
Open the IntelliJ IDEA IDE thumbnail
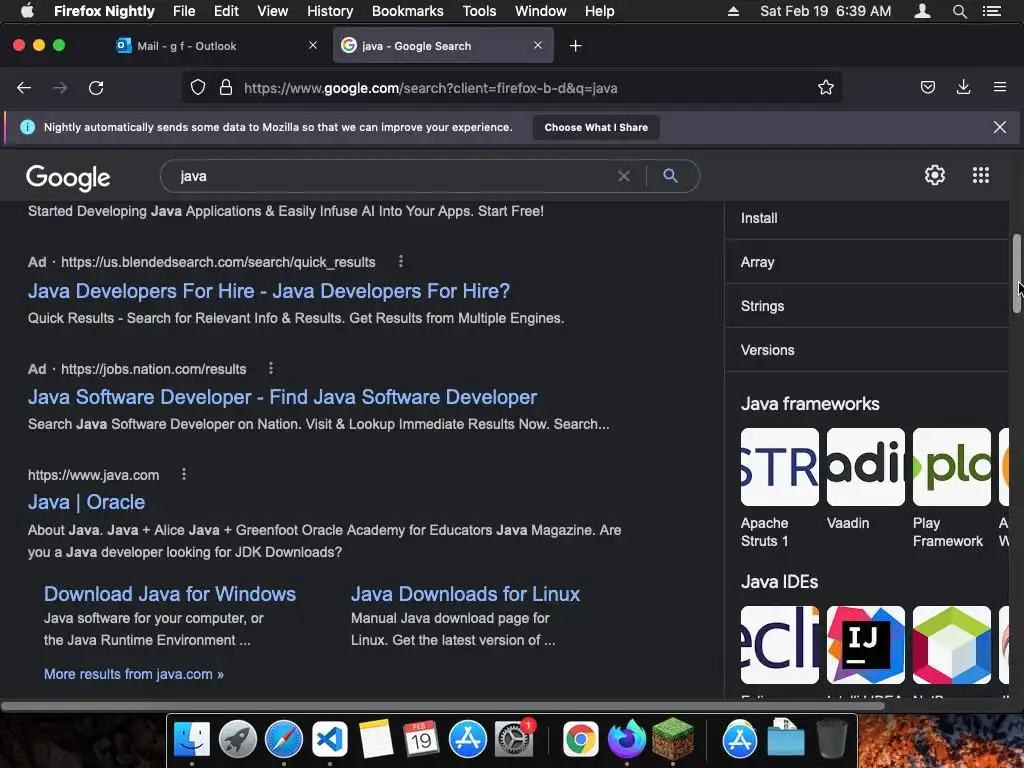[x=865, y=645]
